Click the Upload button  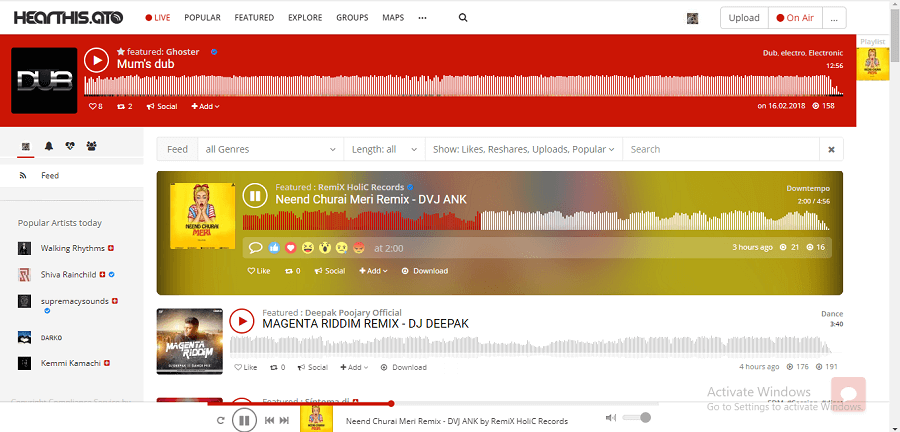(x=744, y=18)
